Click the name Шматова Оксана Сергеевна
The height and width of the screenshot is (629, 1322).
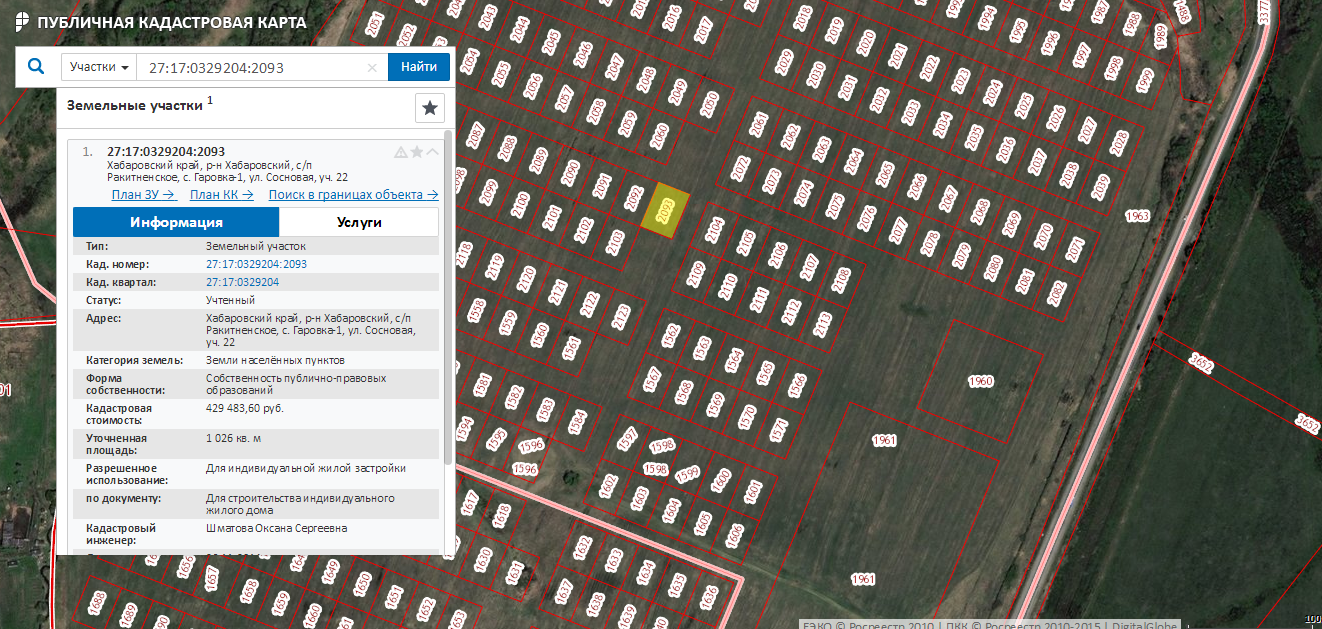point(277,528)
